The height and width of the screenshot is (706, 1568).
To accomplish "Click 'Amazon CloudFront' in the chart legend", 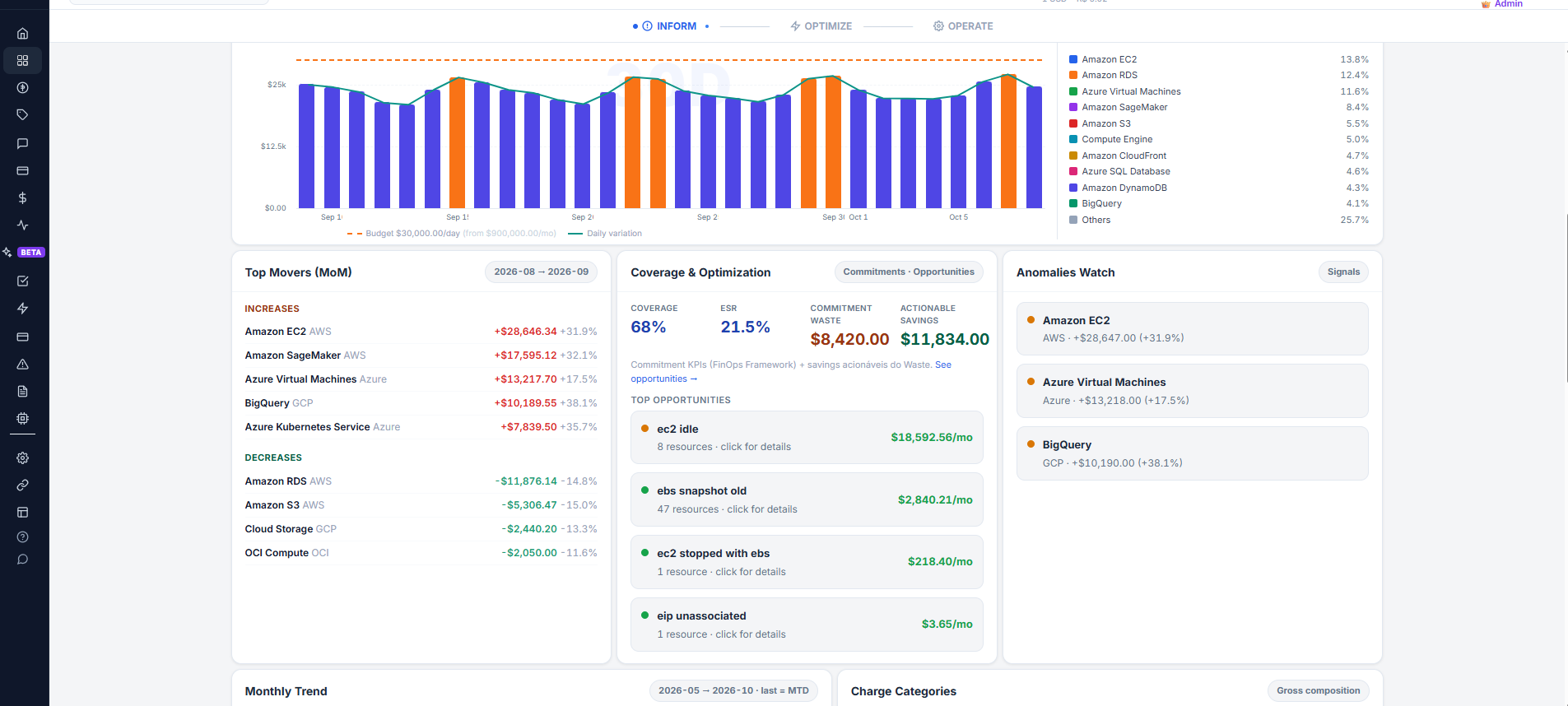I will [1124, 156].
